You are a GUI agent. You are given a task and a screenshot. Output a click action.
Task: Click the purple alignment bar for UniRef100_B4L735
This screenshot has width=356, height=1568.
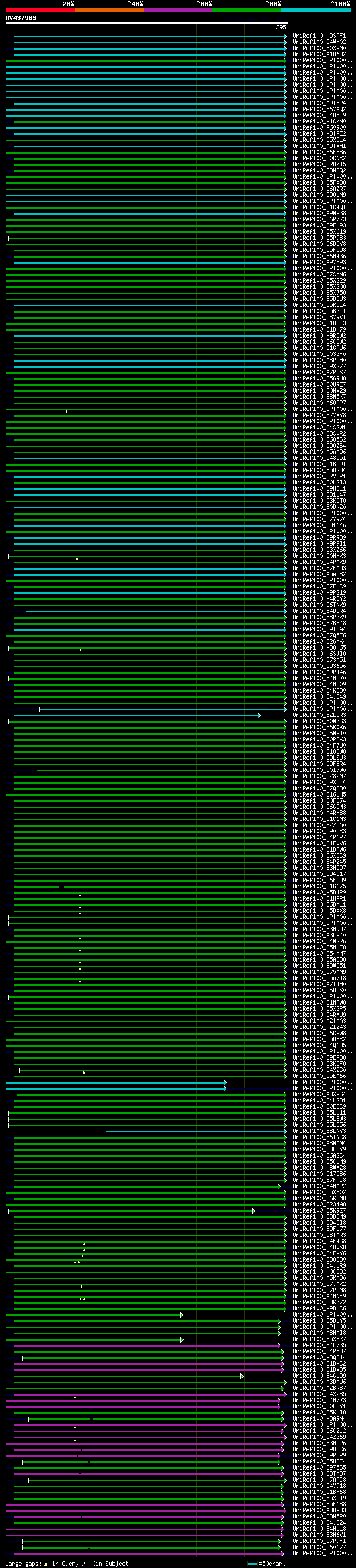147,1345
